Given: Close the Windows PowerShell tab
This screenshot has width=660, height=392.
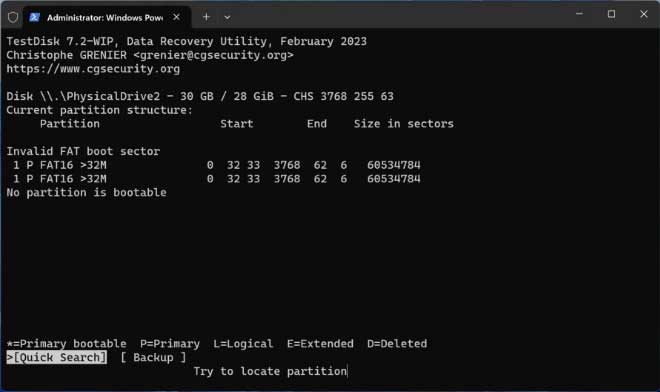Looking at the screenshot, I should (x=176, y=17).
